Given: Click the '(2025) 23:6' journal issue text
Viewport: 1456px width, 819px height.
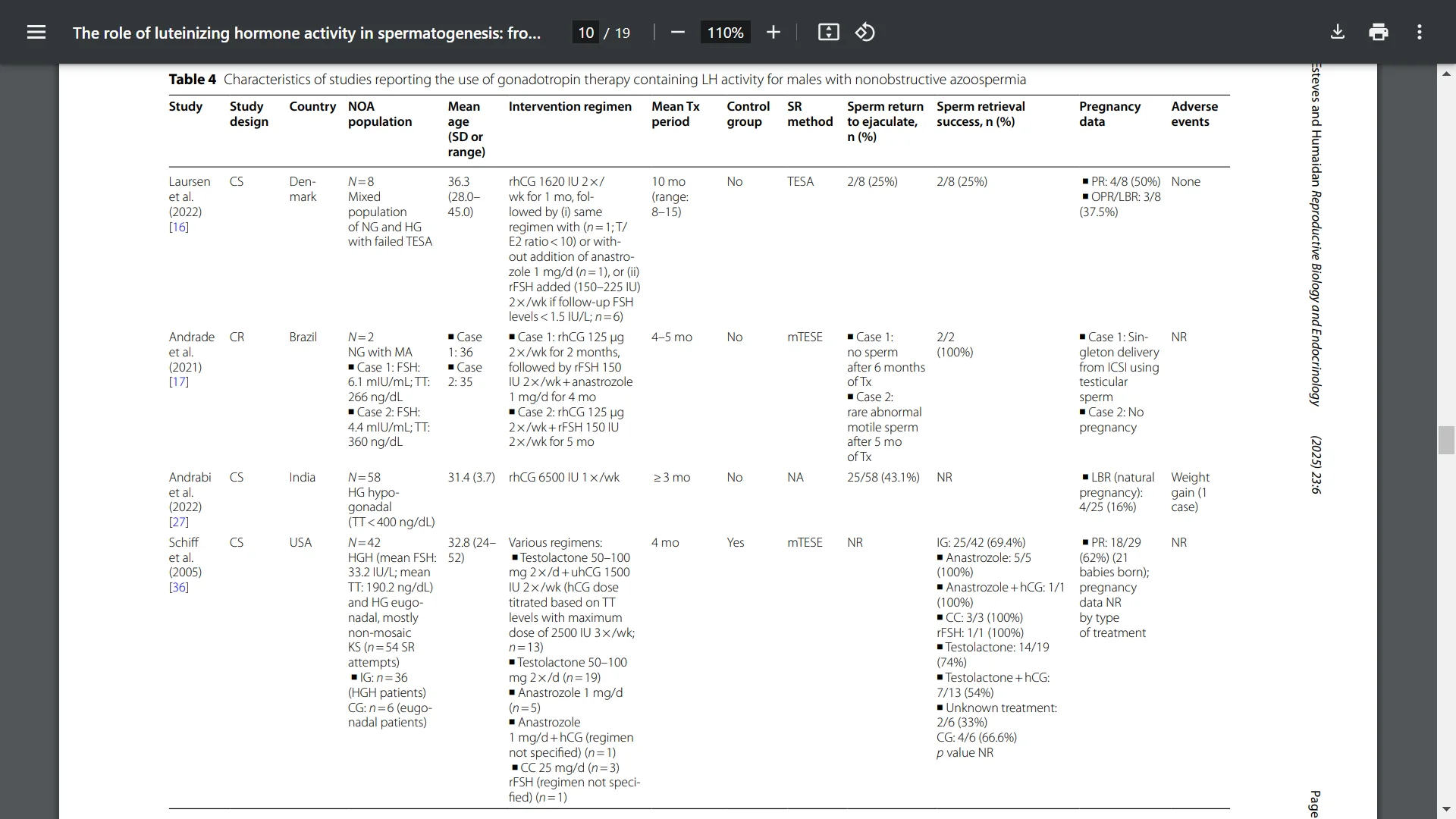Looking at the screenshot, I should click(1316, 465).
